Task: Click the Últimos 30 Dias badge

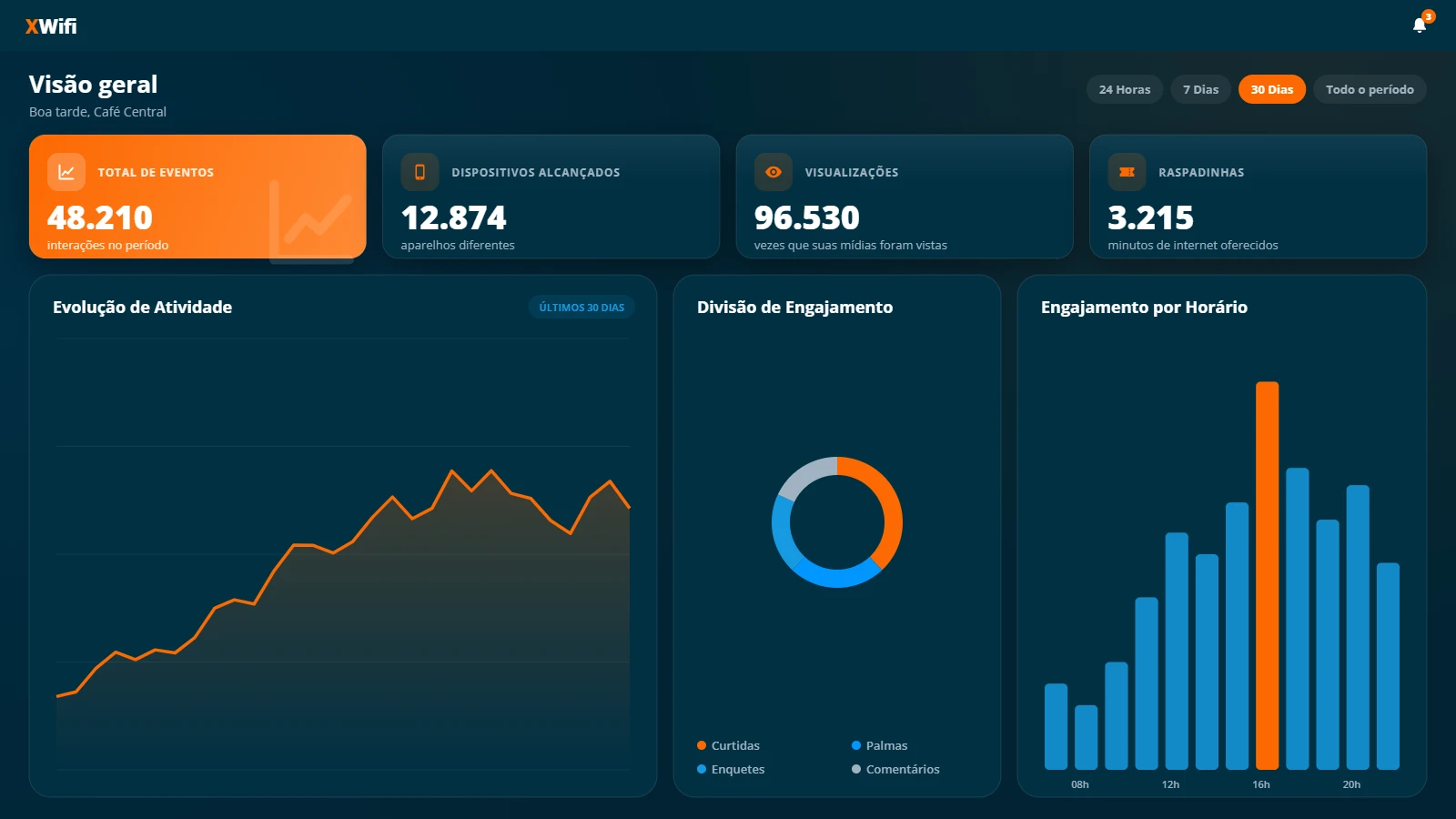Action: pos(581,308)
